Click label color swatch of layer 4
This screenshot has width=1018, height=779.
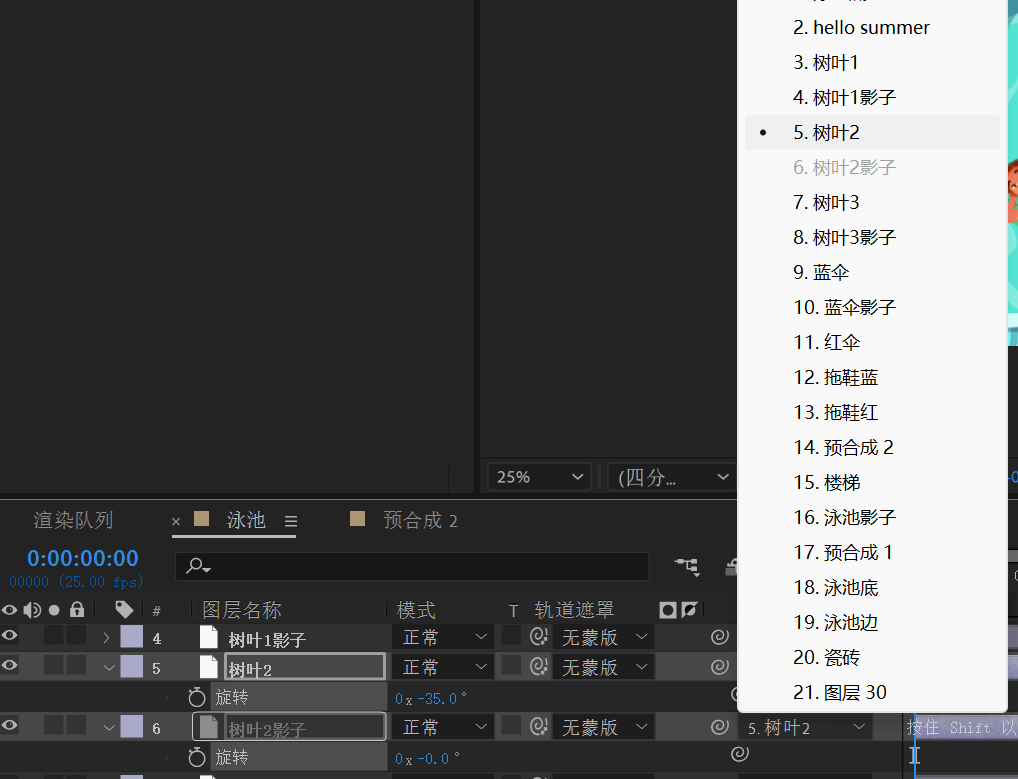[x=132, y=637]
